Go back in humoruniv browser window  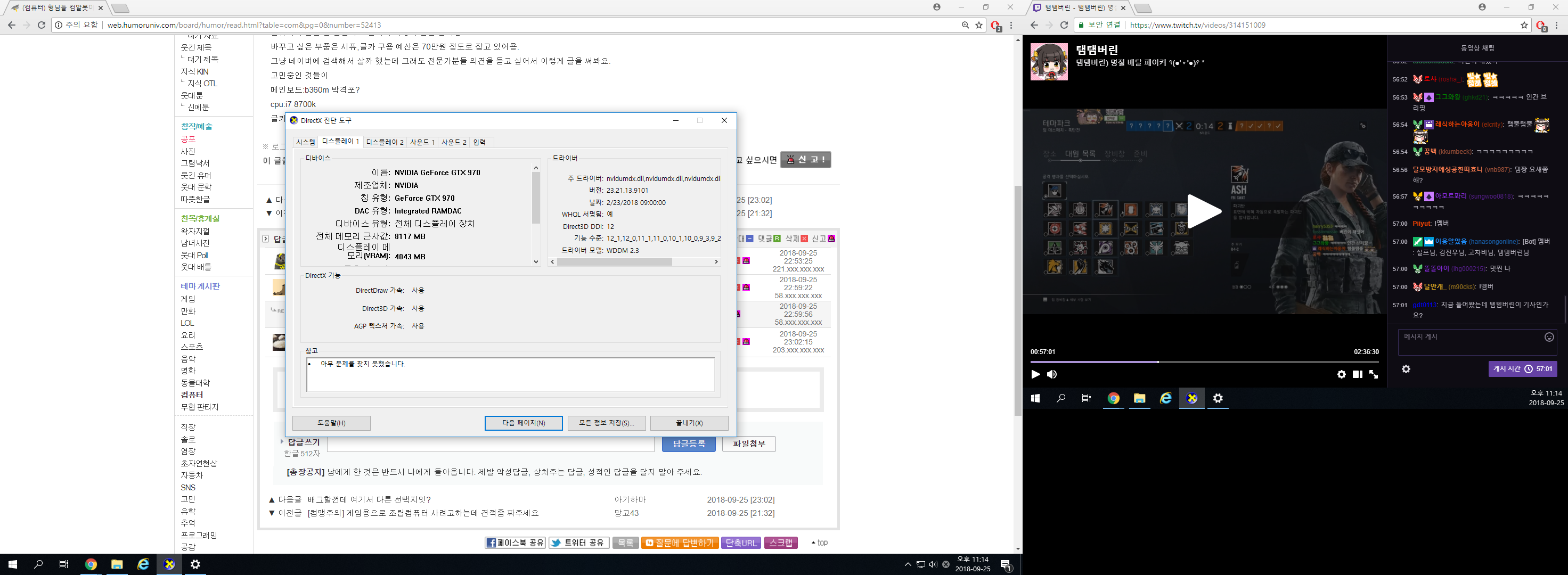[x=12, y=25]
